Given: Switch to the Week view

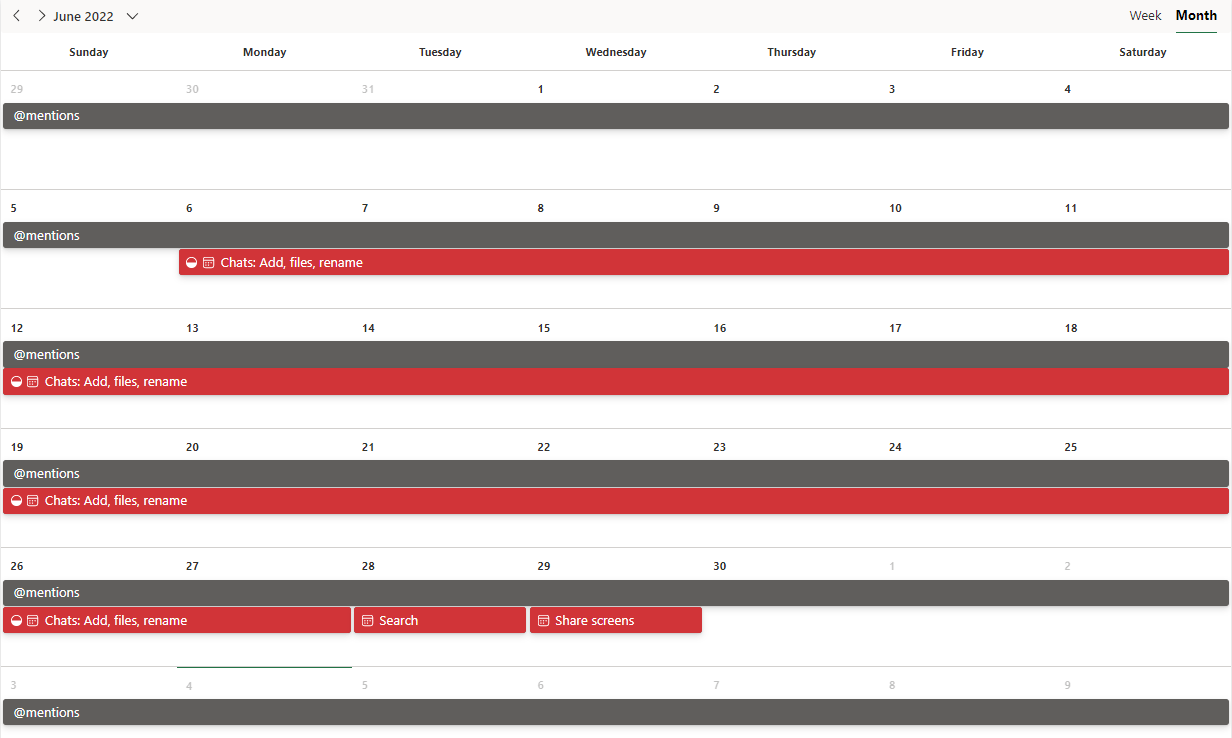Looking at the screenshot, I should pos(1145,16).
